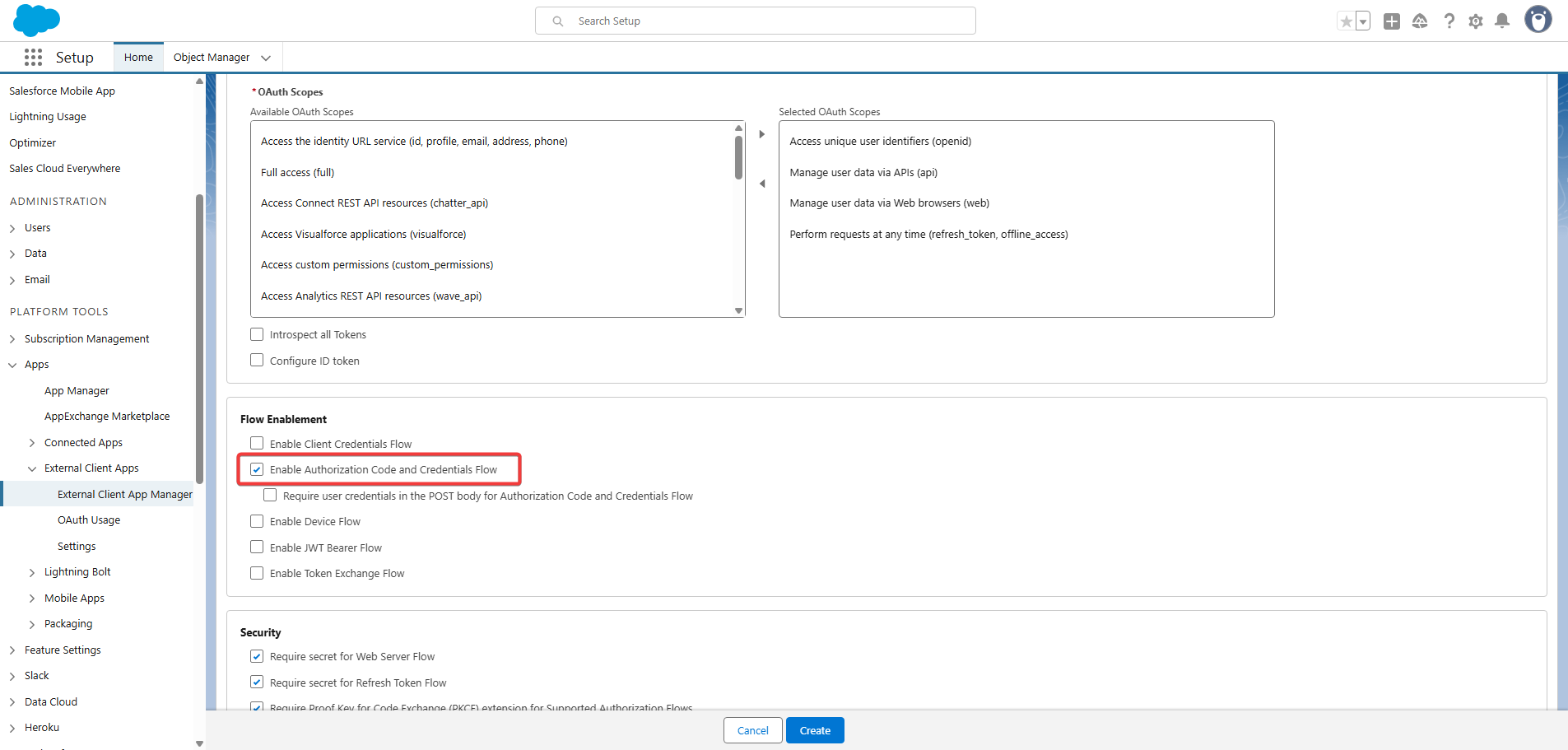
Task: Enable JWT Bearer Flow checkbox
Action: click(x=257, y=547)
